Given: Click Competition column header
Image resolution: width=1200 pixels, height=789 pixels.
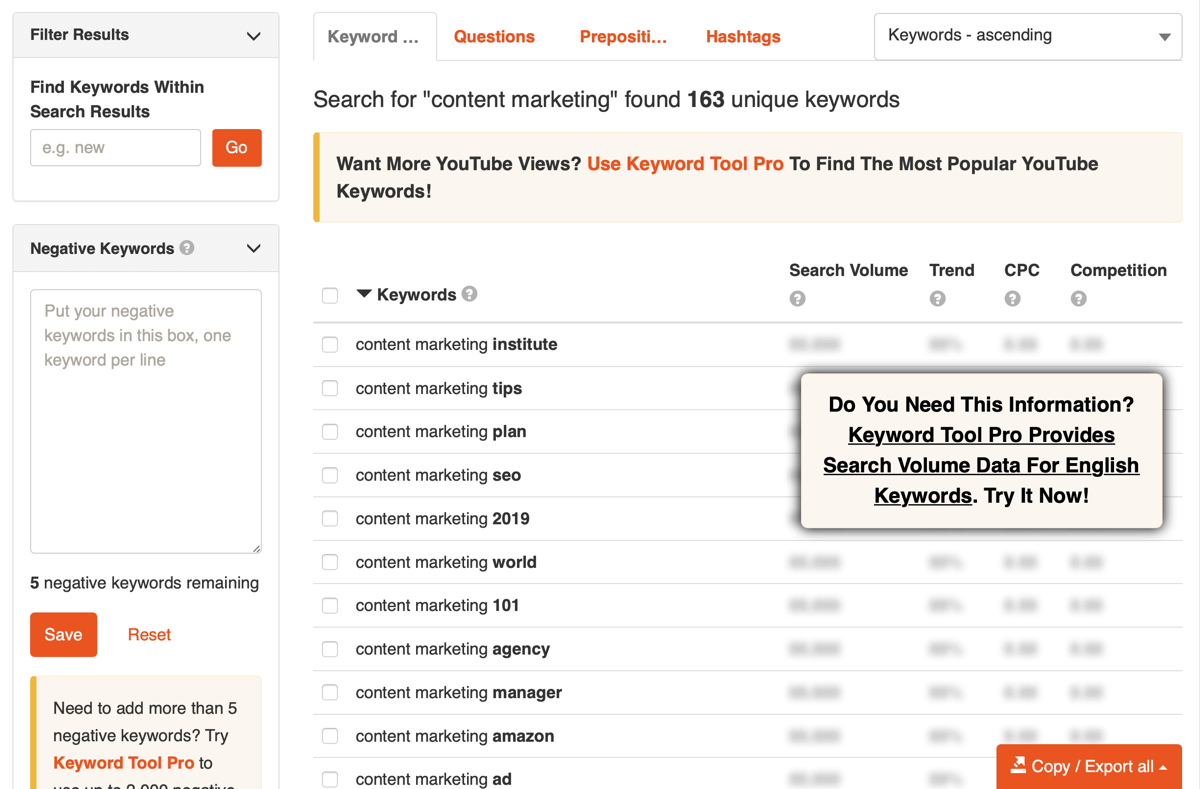Looking at the screenshot, I should click(1118, 270).
